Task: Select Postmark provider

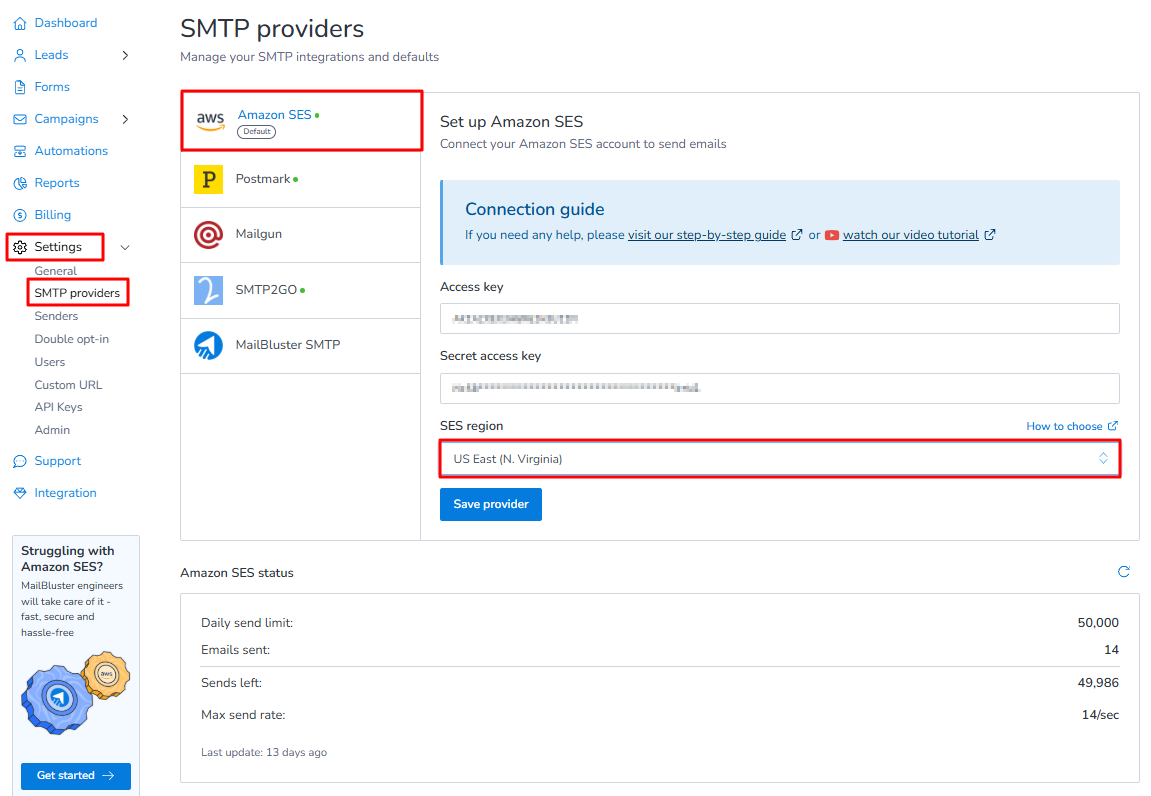Action: pos(301,179)
